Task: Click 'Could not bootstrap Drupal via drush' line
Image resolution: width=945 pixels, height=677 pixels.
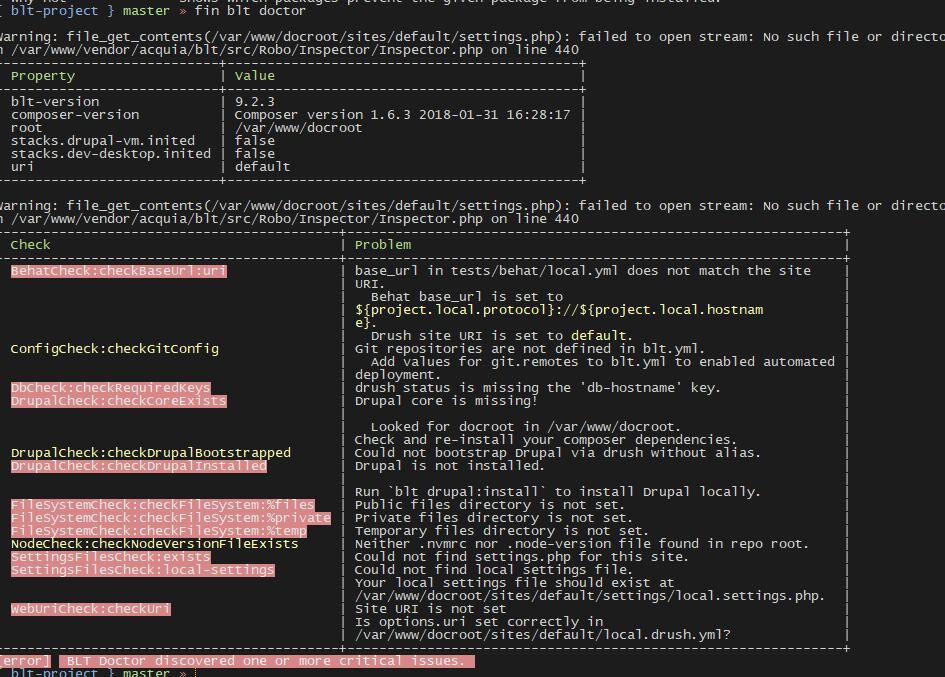Action: click(x=557, y=453)
